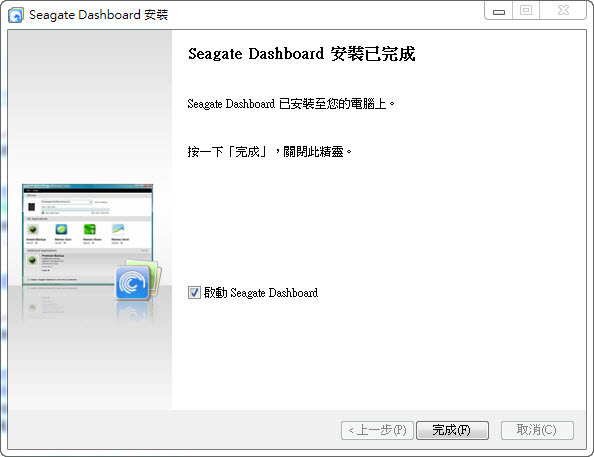Click the Dashboard window preview thumbnail
This screenshot has width=594, height=457.
[88, 234]
